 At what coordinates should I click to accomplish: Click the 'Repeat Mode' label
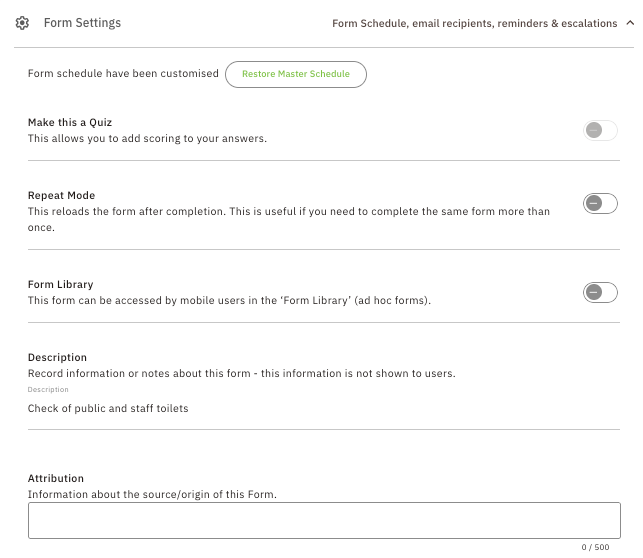coord(62,196)
